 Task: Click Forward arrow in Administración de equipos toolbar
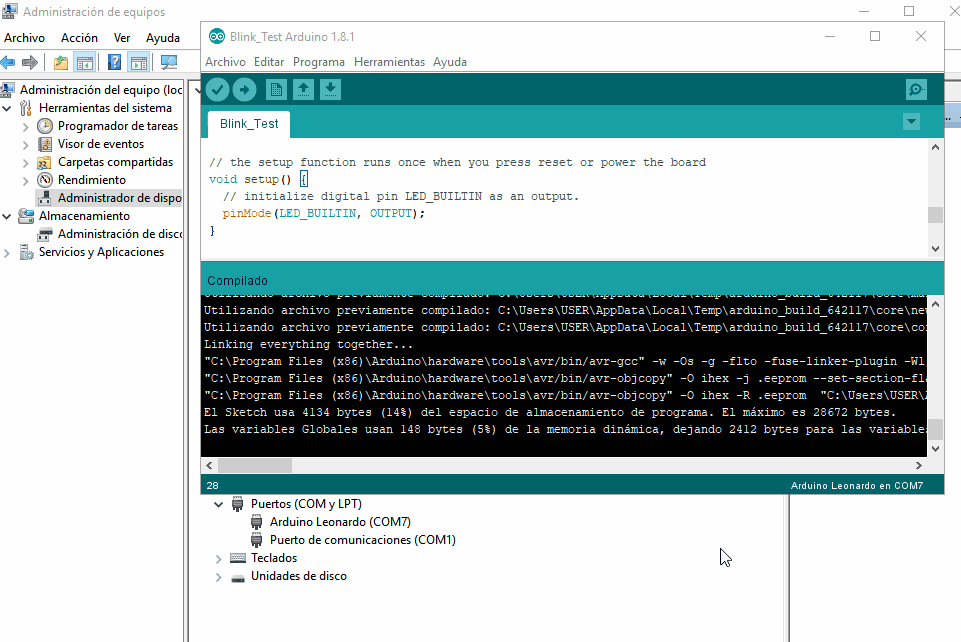[x=29, y=62]
